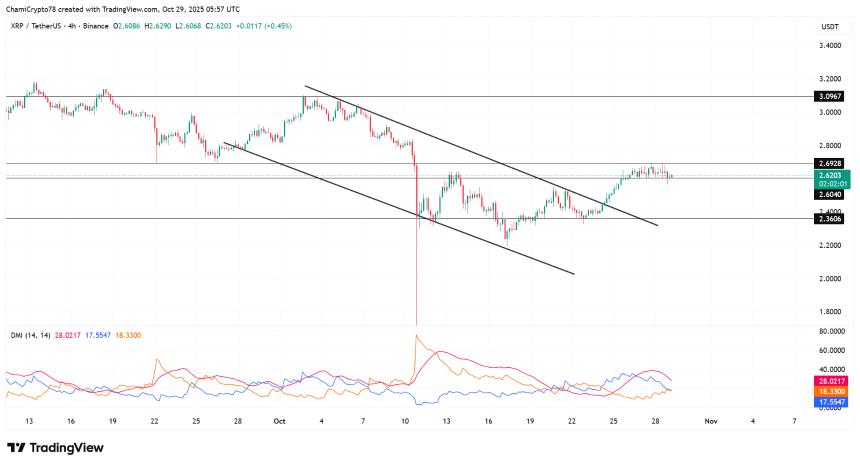Click the 2.3606 support level label
Image resolution: width=860 pixels, height=466 pixels.
[x=831, y=218]
